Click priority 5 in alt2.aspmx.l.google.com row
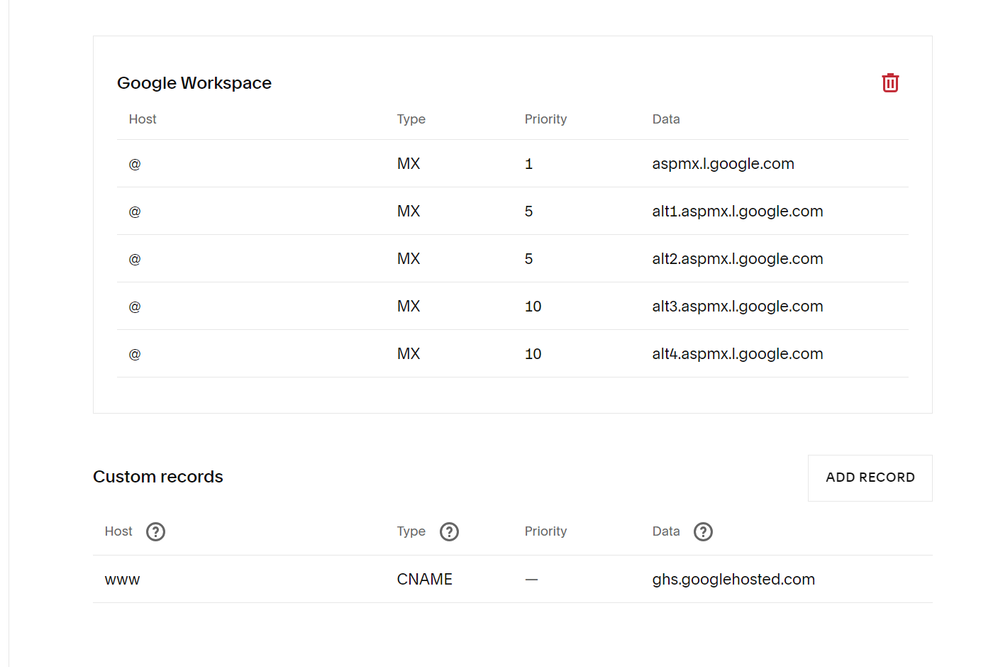This screenshot has width=998, height=667. click(528, 259)
